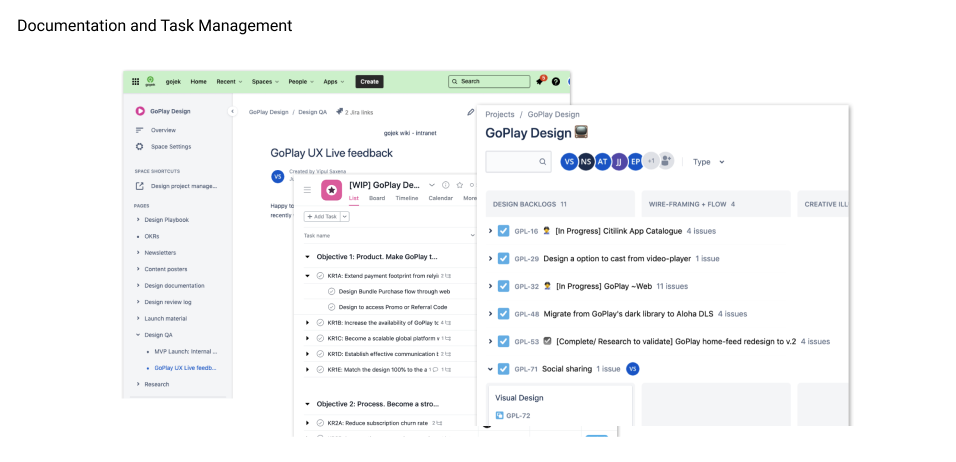Open the help question-mark icon
Viewport: 956px width, 462px height.
click(x=555, y=81)
